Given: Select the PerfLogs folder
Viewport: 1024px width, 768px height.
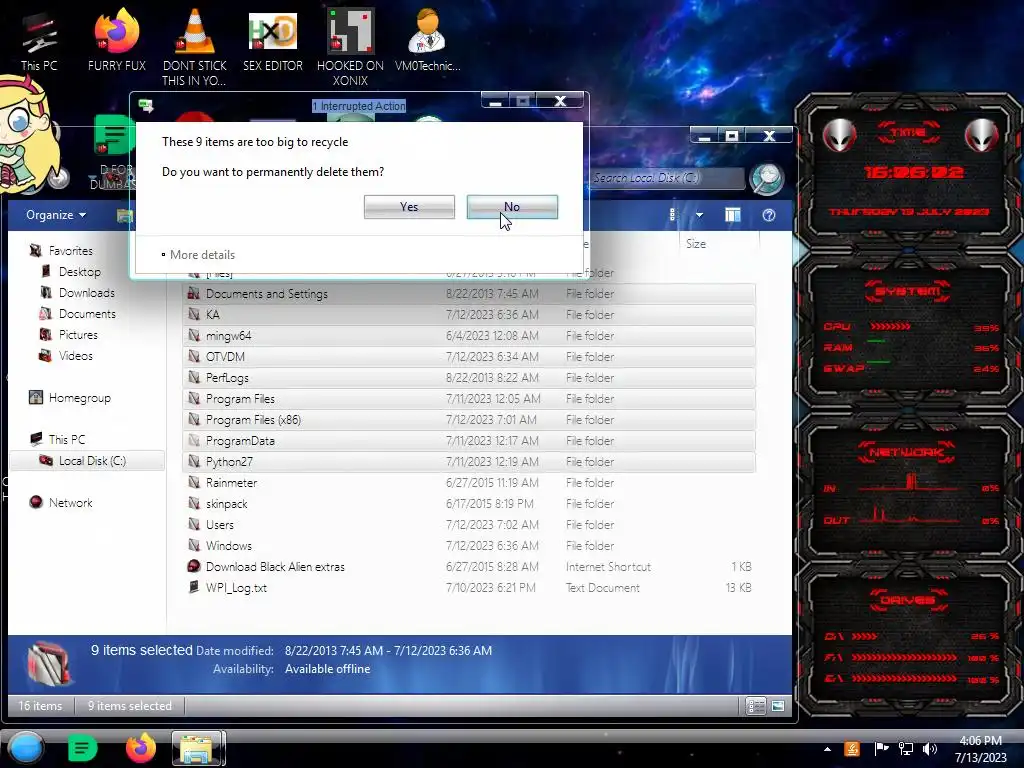Looking at the screenshot, I should pyautogui.click(x=469, y=377).
